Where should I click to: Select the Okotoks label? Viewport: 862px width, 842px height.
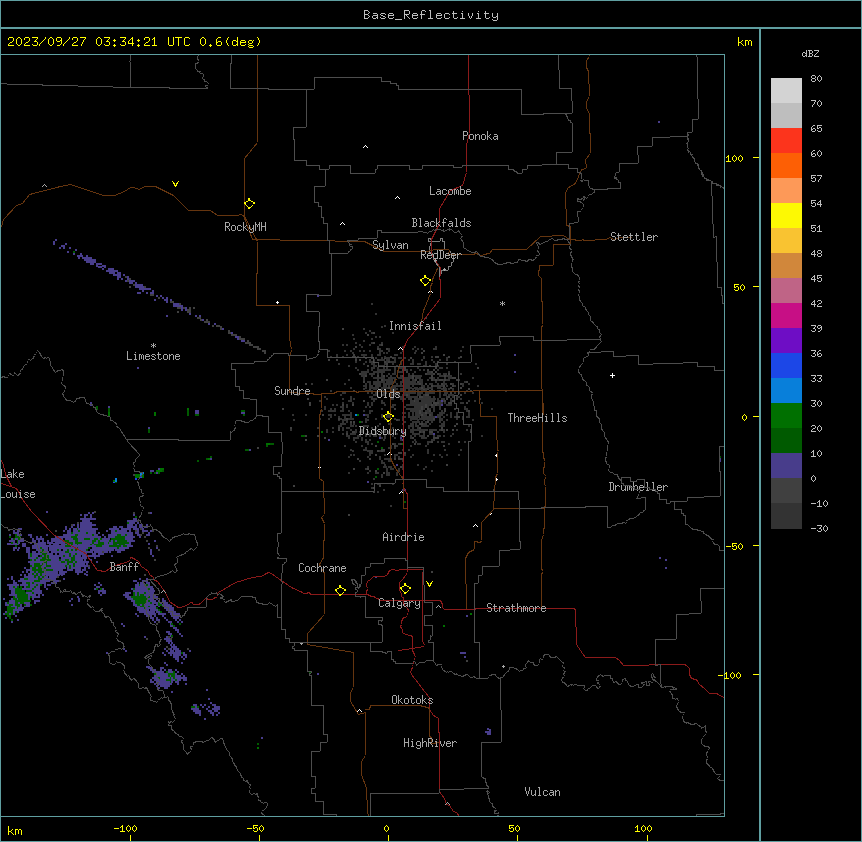pyautogui.click(x=412, y=700)
